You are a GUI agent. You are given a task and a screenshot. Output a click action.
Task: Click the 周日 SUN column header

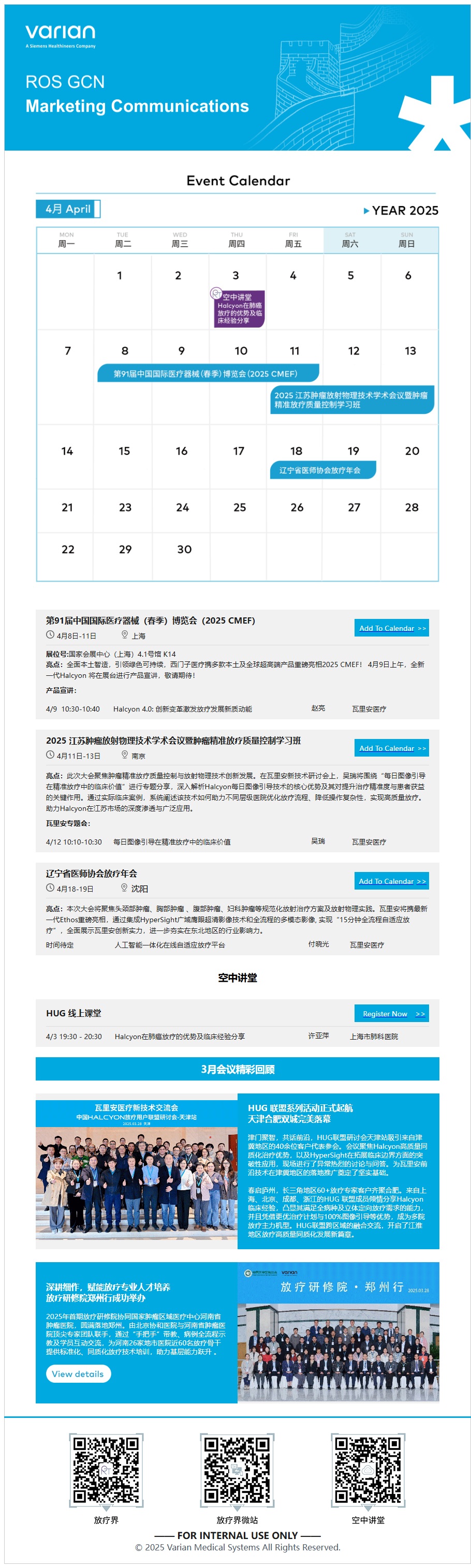click(x=406, y=240)
